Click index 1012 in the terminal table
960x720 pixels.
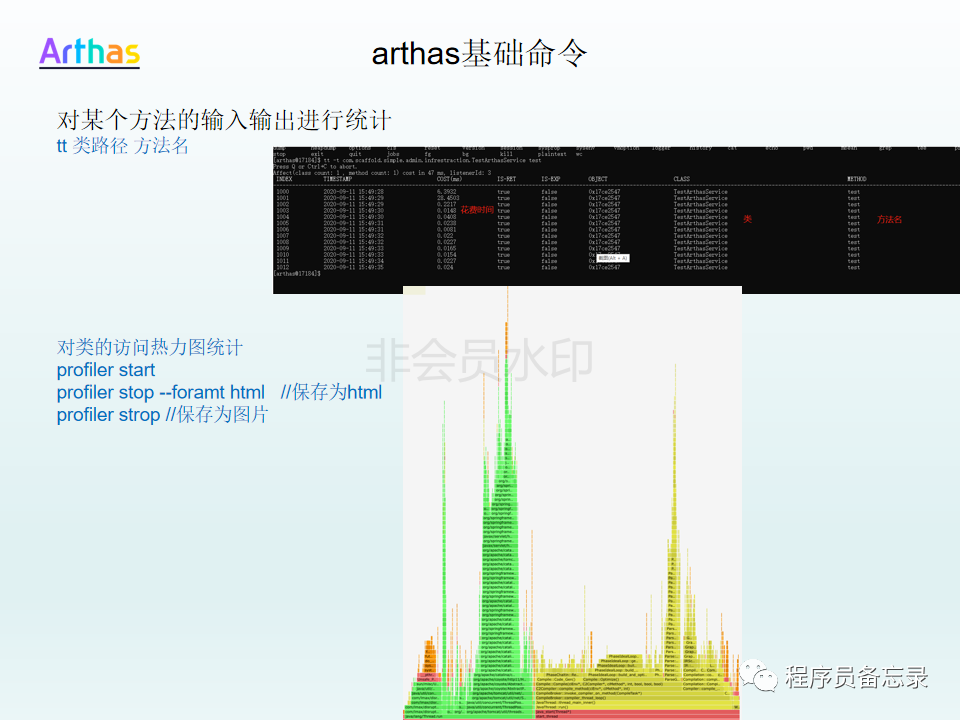(x=282, y=267)
